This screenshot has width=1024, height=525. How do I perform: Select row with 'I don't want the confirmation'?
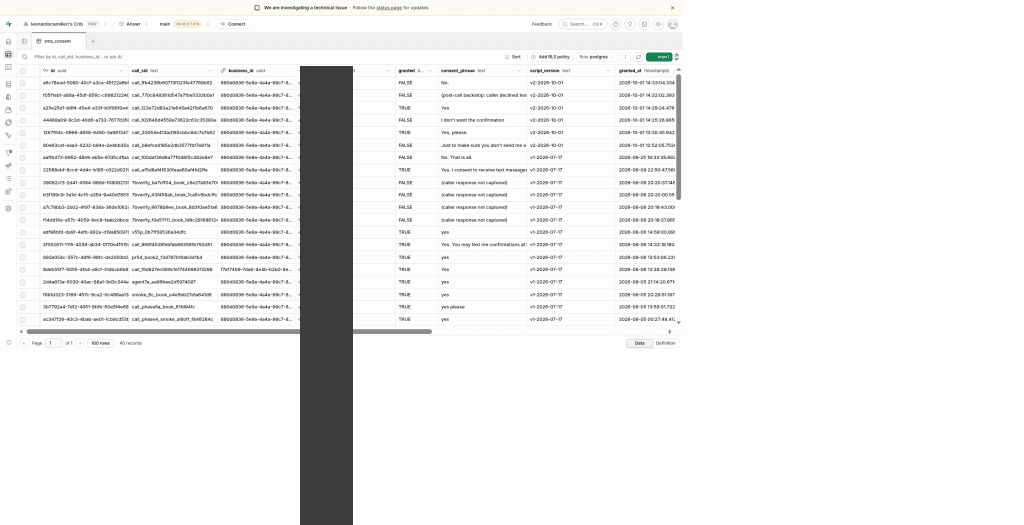tap(23, 120)
